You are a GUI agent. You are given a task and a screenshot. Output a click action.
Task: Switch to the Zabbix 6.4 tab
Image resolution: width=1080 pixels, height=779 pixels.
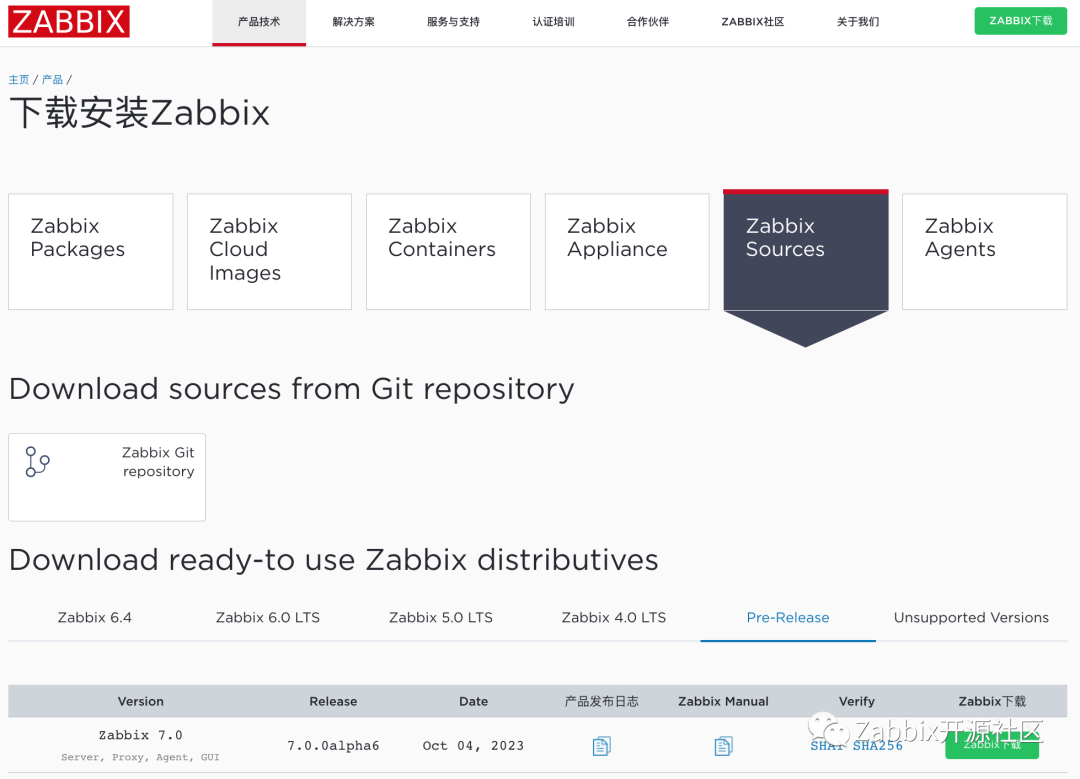pos(95,618)
